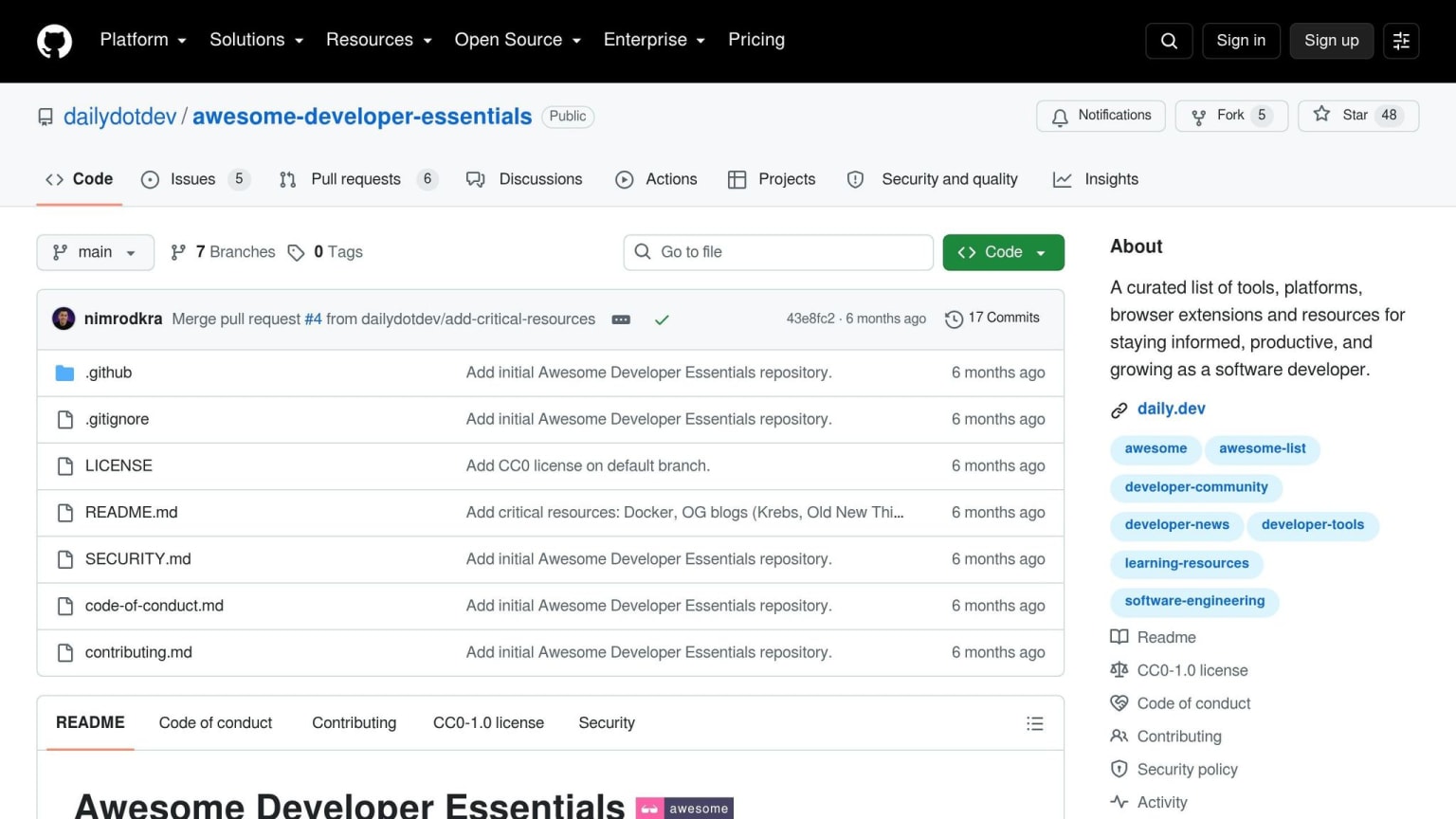Select the Contributing README tab
The width and height of the screenshot is (1456, 819).
(x=355, y=723)
